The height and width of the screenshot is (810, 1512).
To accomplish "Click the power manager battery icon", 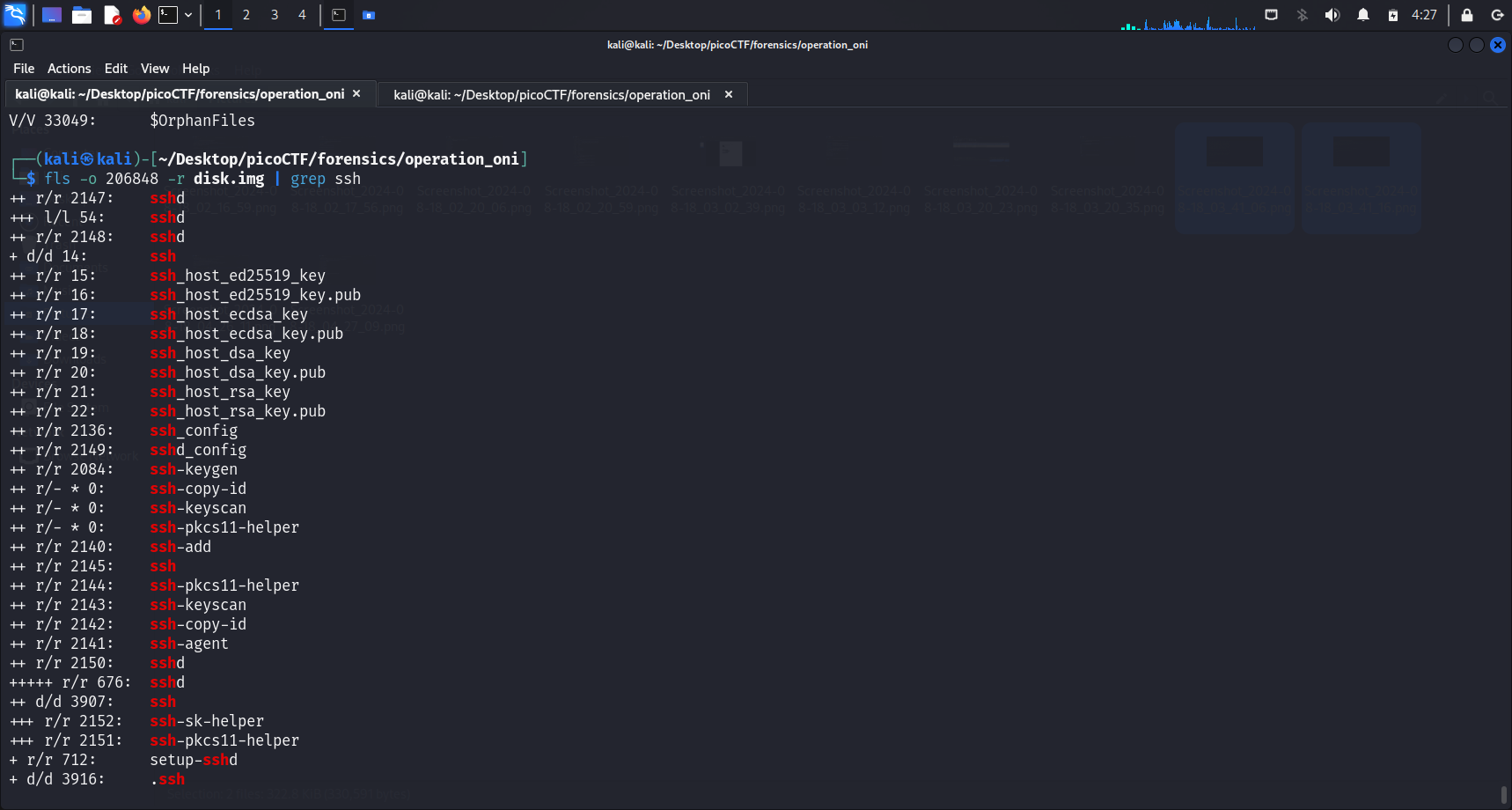I will (x=1393, y=15).
